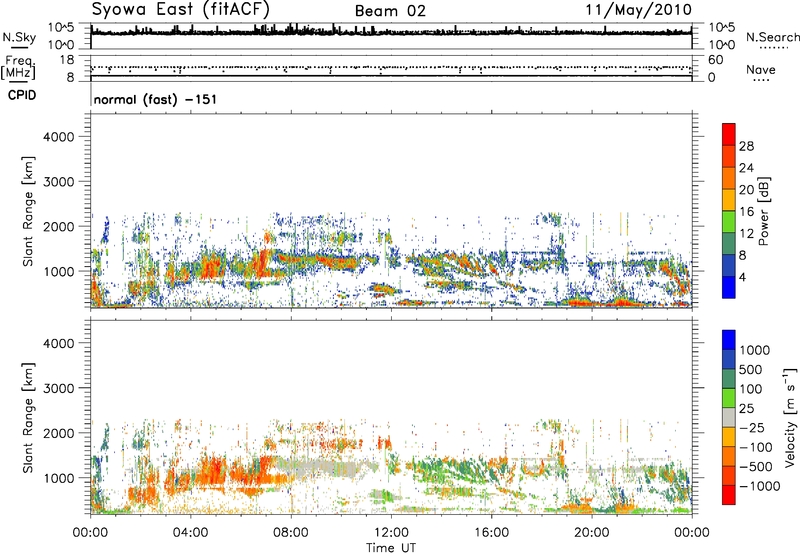Click the '08:00' time tick label
Screen dimensions: 800x554
(x=291, y=533)
